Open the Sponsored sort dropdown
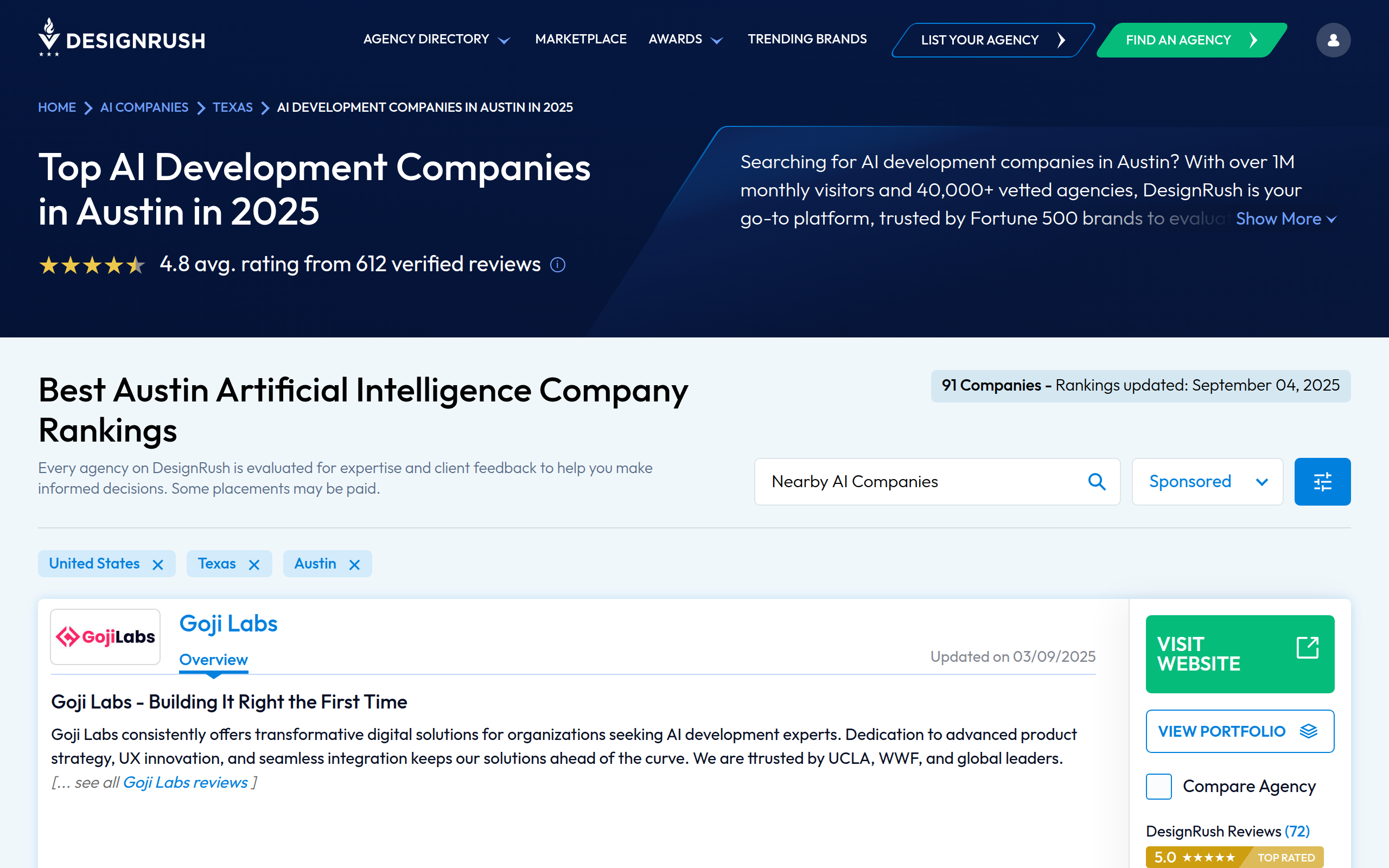The height and width of the screenshot is (868, 1389). (x=1207, y=482)
